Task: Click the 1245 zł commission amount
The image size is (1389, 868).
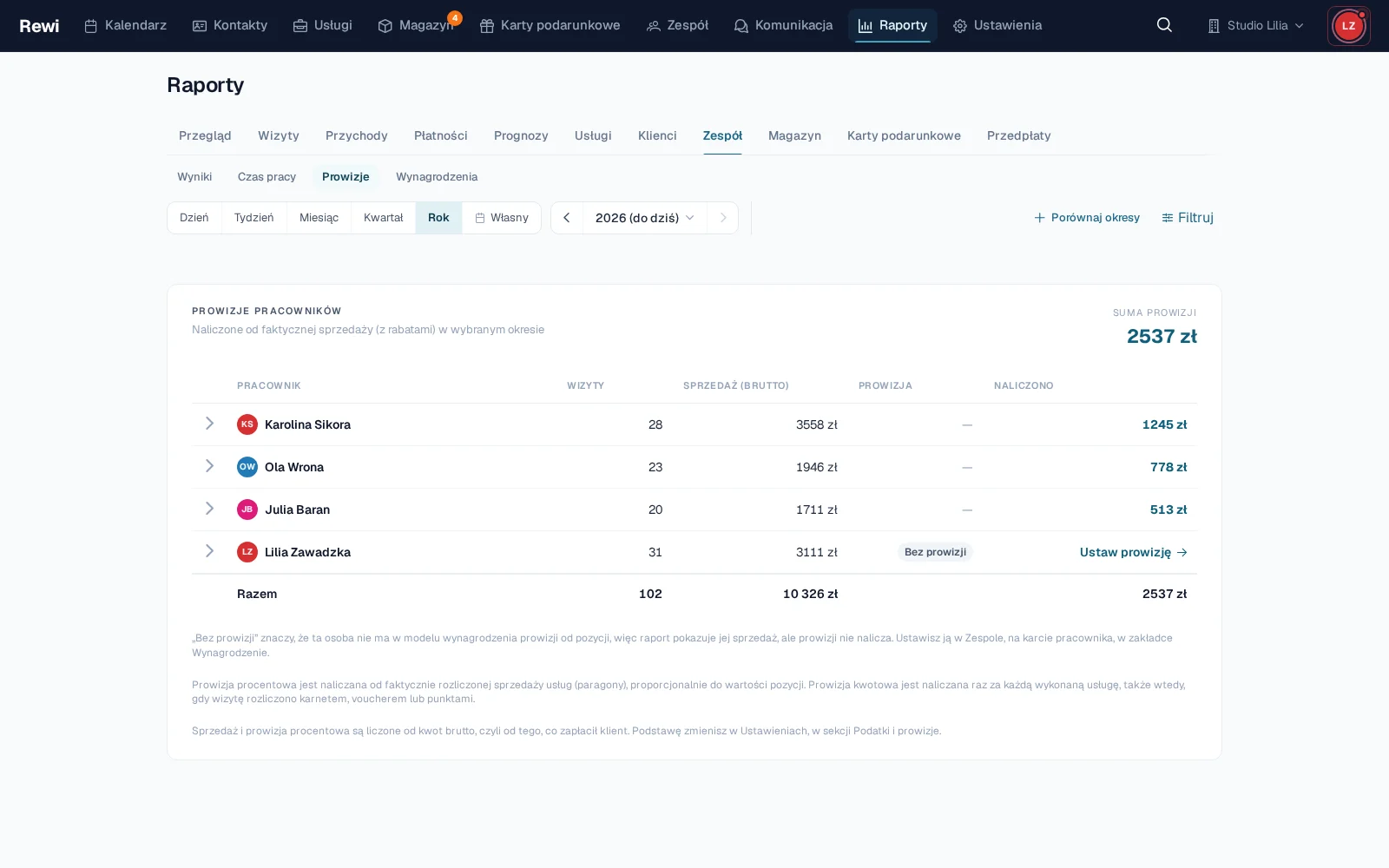Action: coord(1164,424)
